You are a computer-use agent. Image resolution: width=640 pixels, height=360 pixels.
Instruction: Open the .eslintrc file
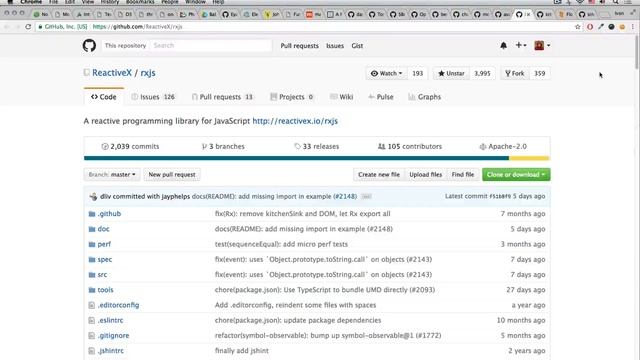coord(110,320)
